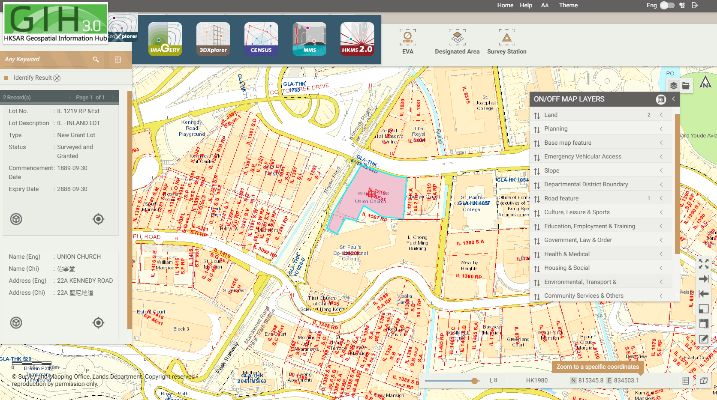Open the imaGERY application tile
The image size is (717, 400).
pos(165,39)
